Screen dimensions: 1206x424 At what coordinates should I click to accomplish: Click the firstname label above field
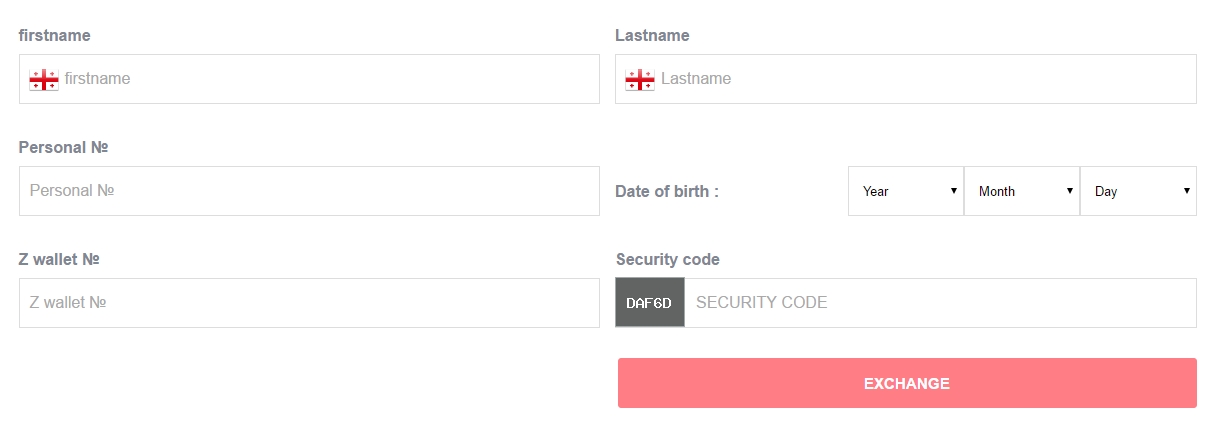pos(55,35)
